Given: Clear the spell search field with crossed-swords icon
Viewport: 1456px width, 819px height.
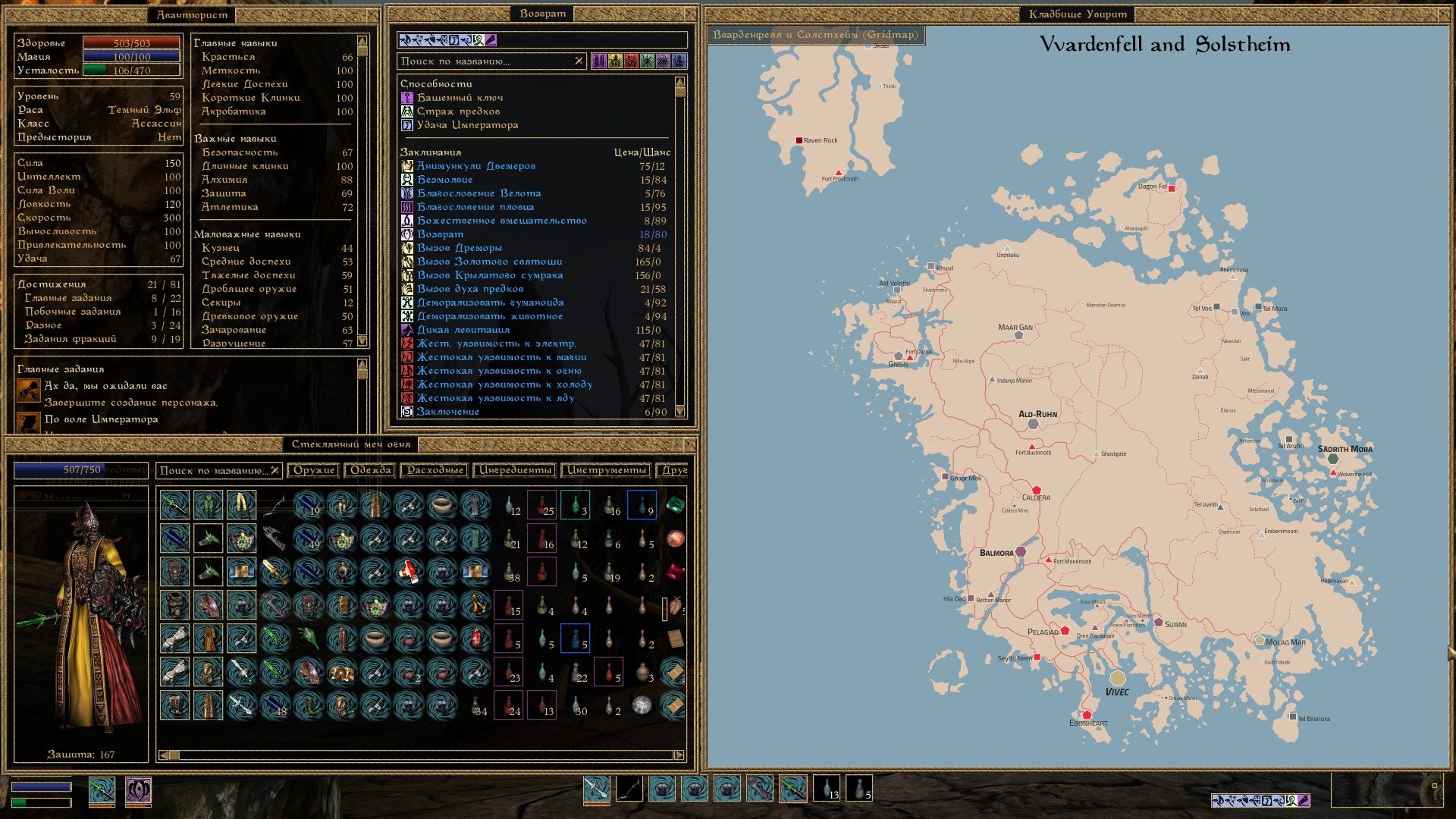Looking at the screenshot, I should pyautogui.click(x=579, y=61).
